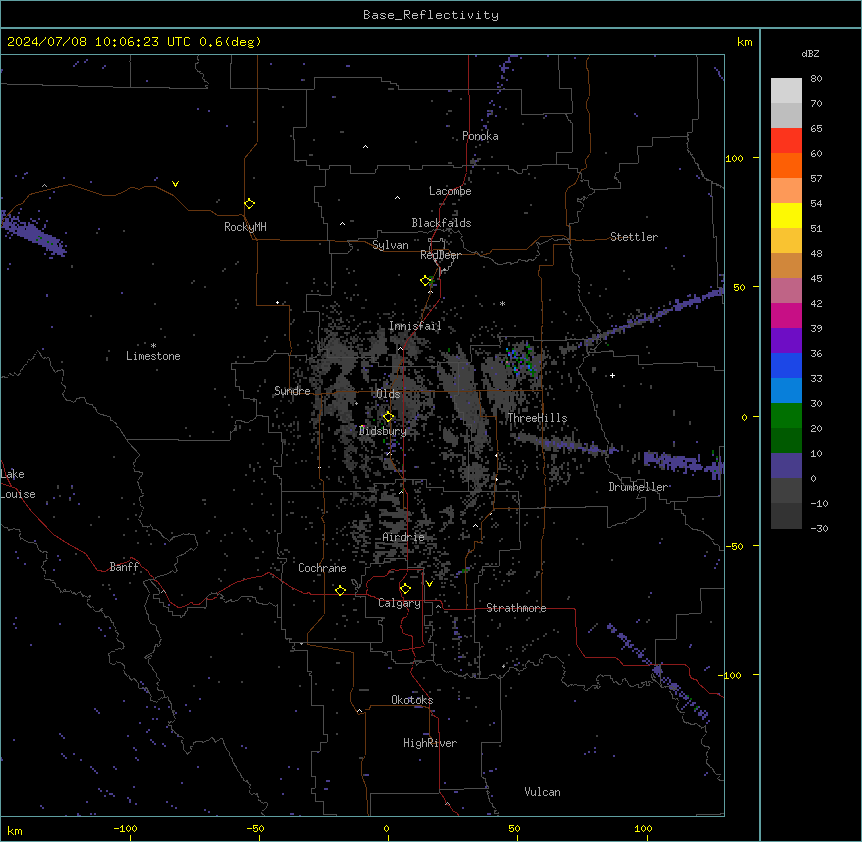Select the Lacombe map label
The height and width of the screenshot is (842, 862).
tap(450, 191)
